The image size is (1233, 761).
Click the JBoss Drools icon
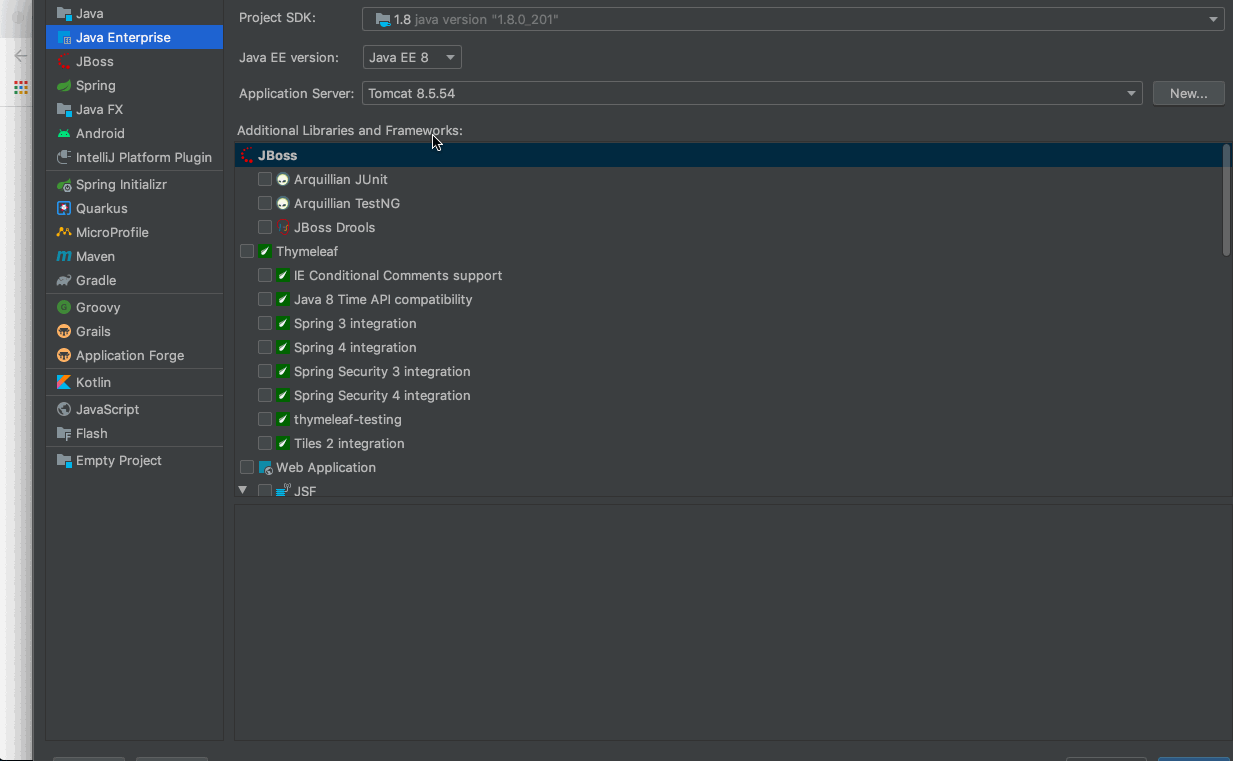[283, 228]
